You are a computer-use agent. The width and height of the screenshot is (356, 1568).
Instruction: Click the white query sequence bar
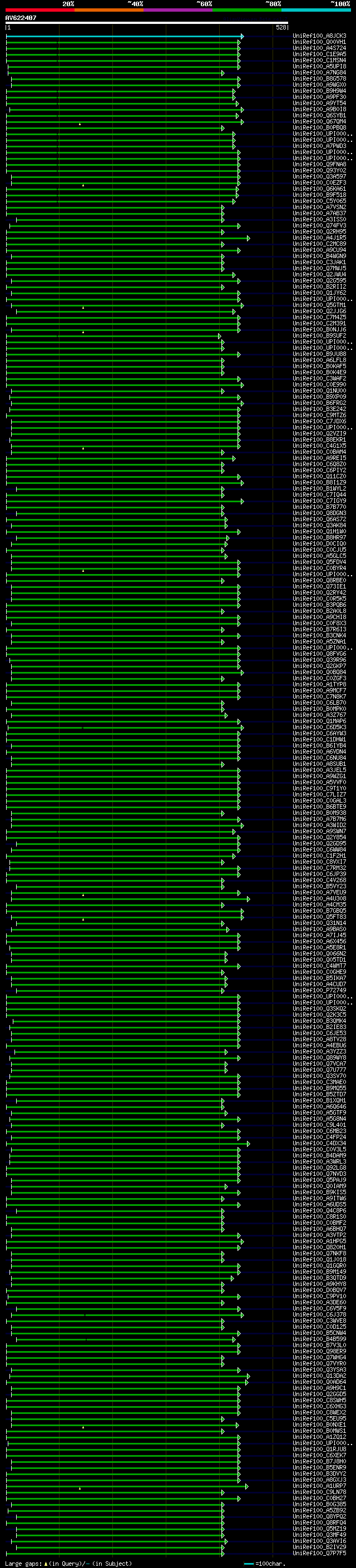(147, 23)
